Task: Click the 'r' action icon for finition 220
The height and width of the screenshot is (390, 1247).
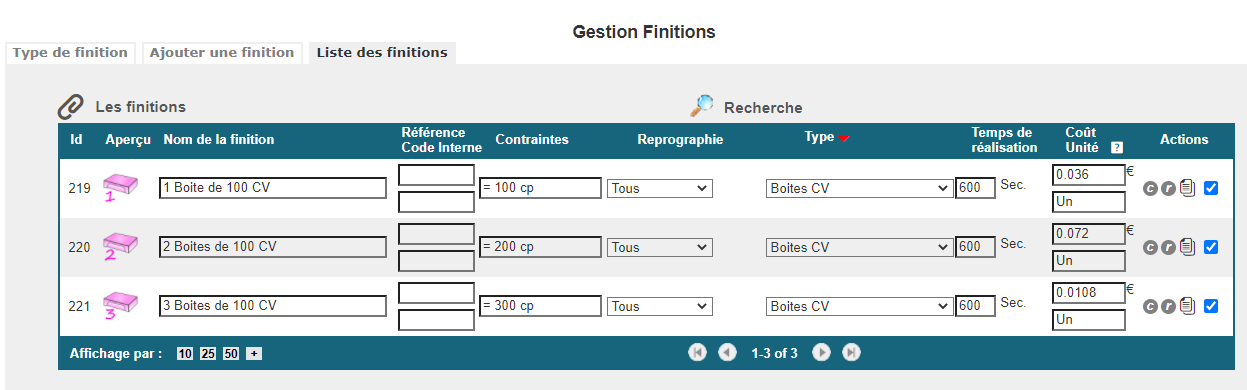Action: (x=1168, y=247)
